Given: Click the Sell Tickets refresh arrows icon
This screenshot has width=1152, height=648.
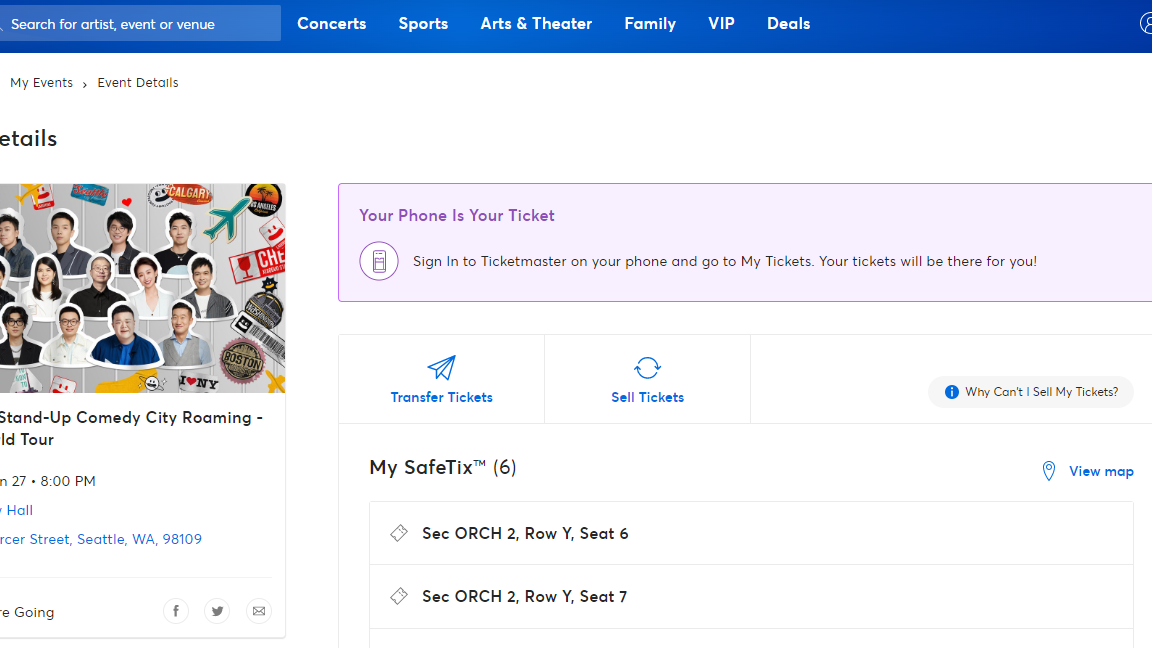Looking at the screenshot, I should tap(647, 368).
